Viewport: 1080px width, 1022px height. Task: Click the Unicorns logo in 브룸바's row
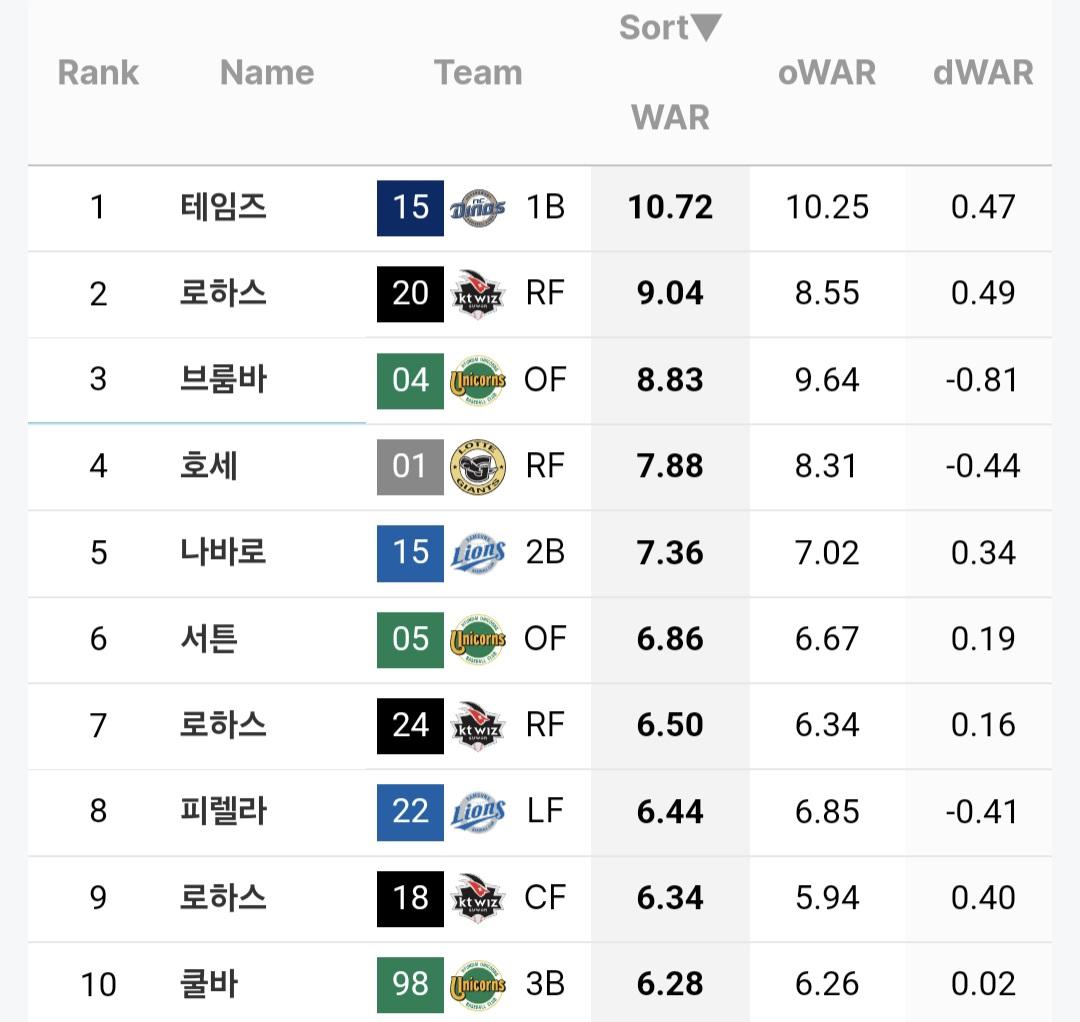coord(477,381)
